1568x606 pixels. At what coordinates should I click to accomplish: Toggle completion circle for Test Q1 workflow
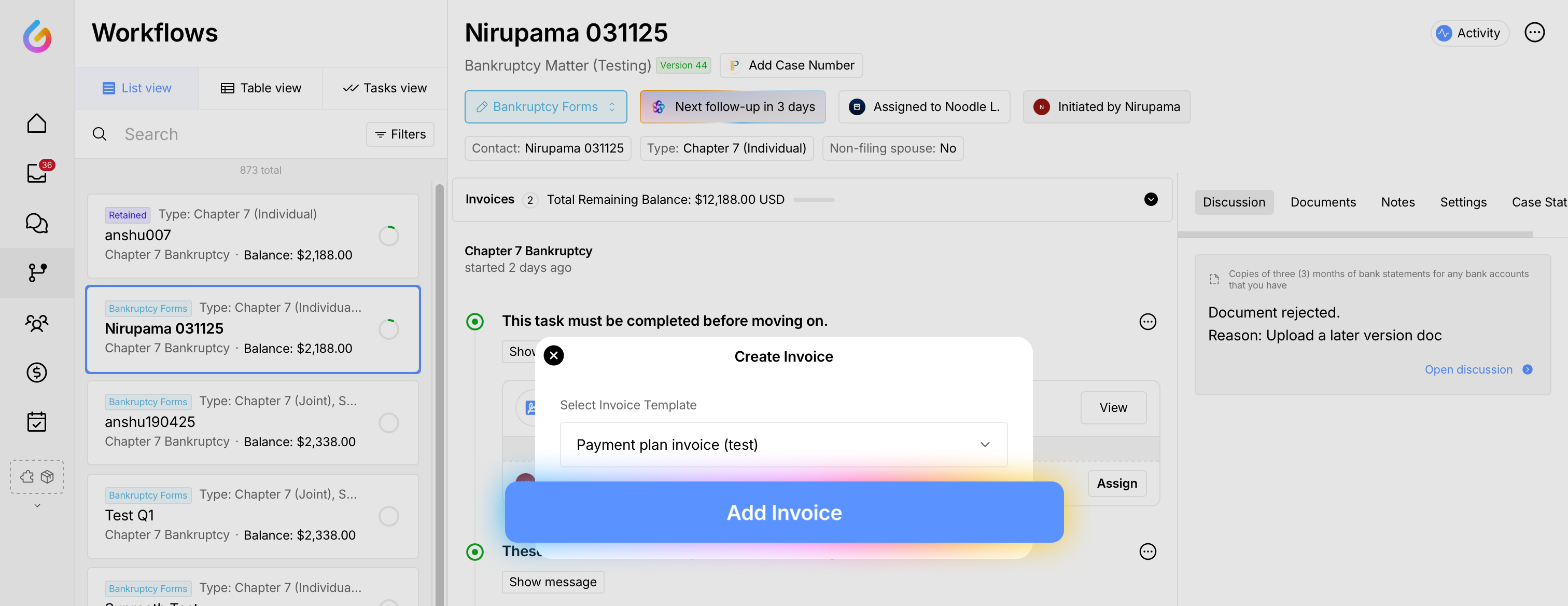(x=388, y=516)
